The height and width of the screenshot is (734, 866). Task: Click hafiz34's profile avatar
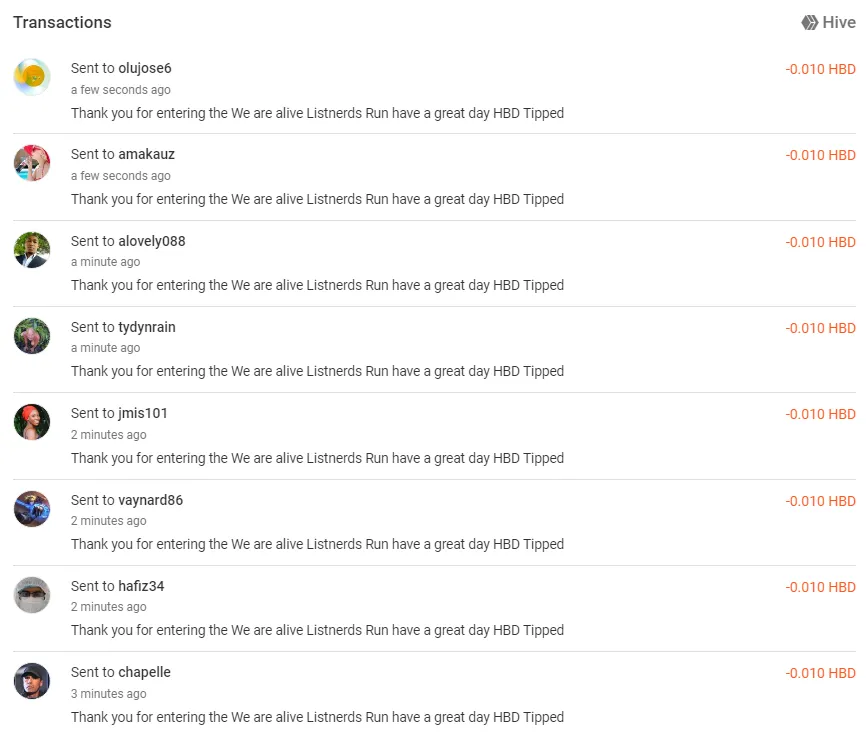click(32, 595)
